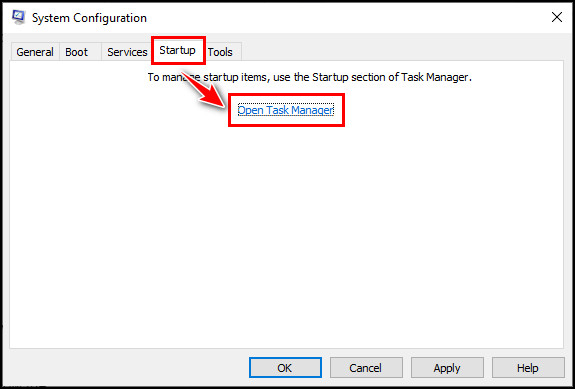Select the Services tab
Image resolution: width=575 pixels, height=389 pixels.
tap(127, 52)
